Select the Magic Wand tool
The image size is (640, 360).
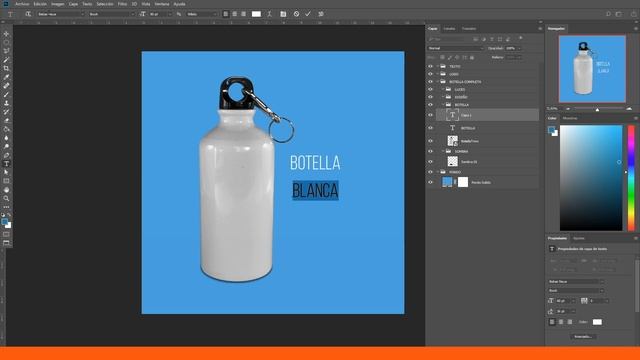(x=6, y=60)
